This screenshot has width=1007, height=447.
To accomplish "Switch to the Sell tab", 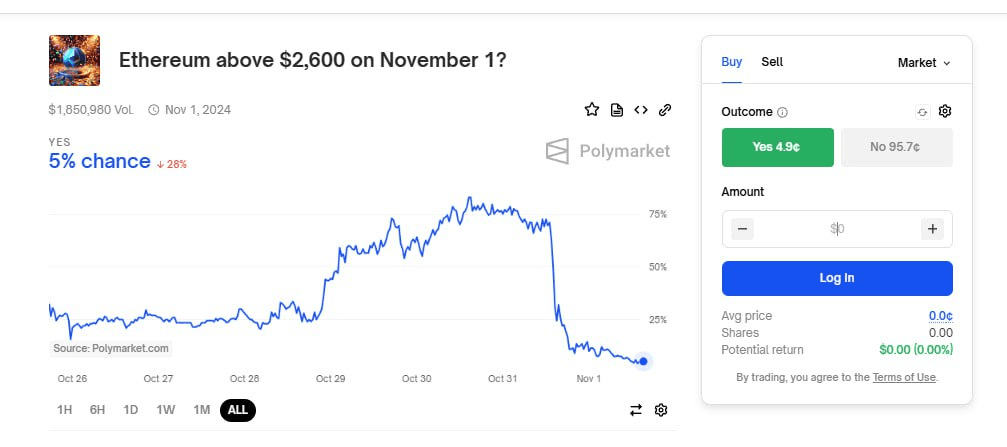I will click(x=772, y=62).
